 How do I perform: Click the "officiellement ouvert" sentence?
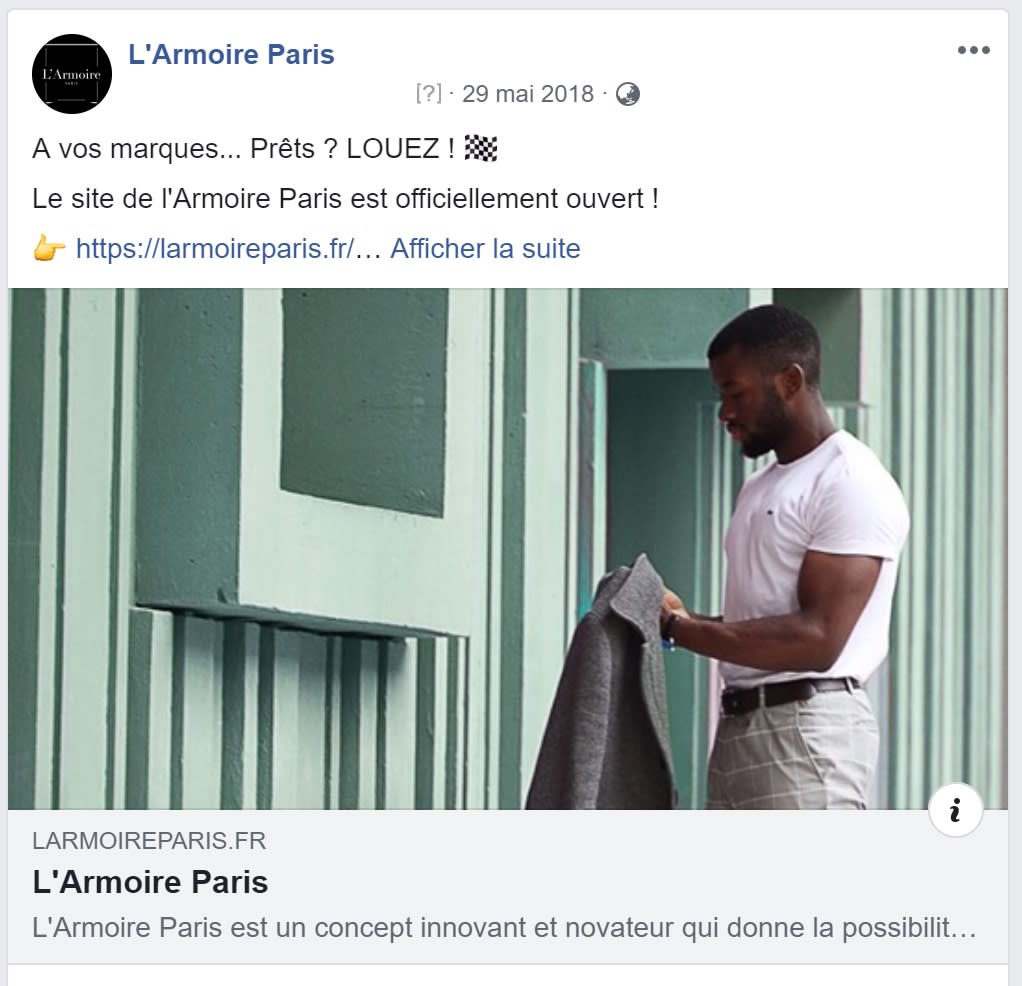pyautogui.click(x=345, y=199)
